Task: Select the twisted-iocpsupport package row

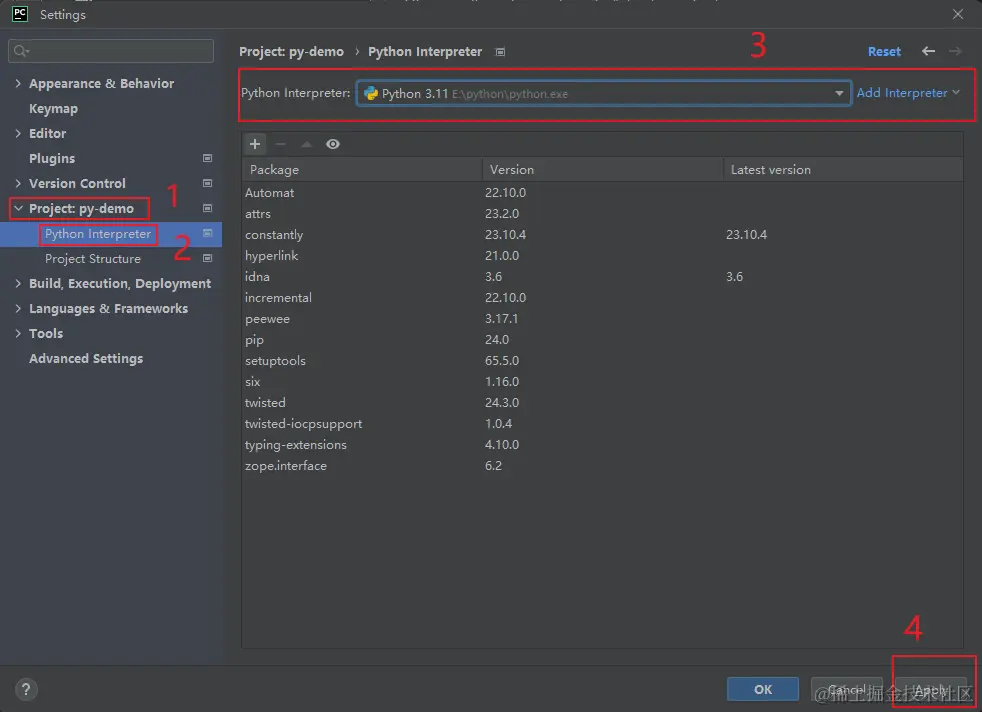Action: (x=602, y=423)
